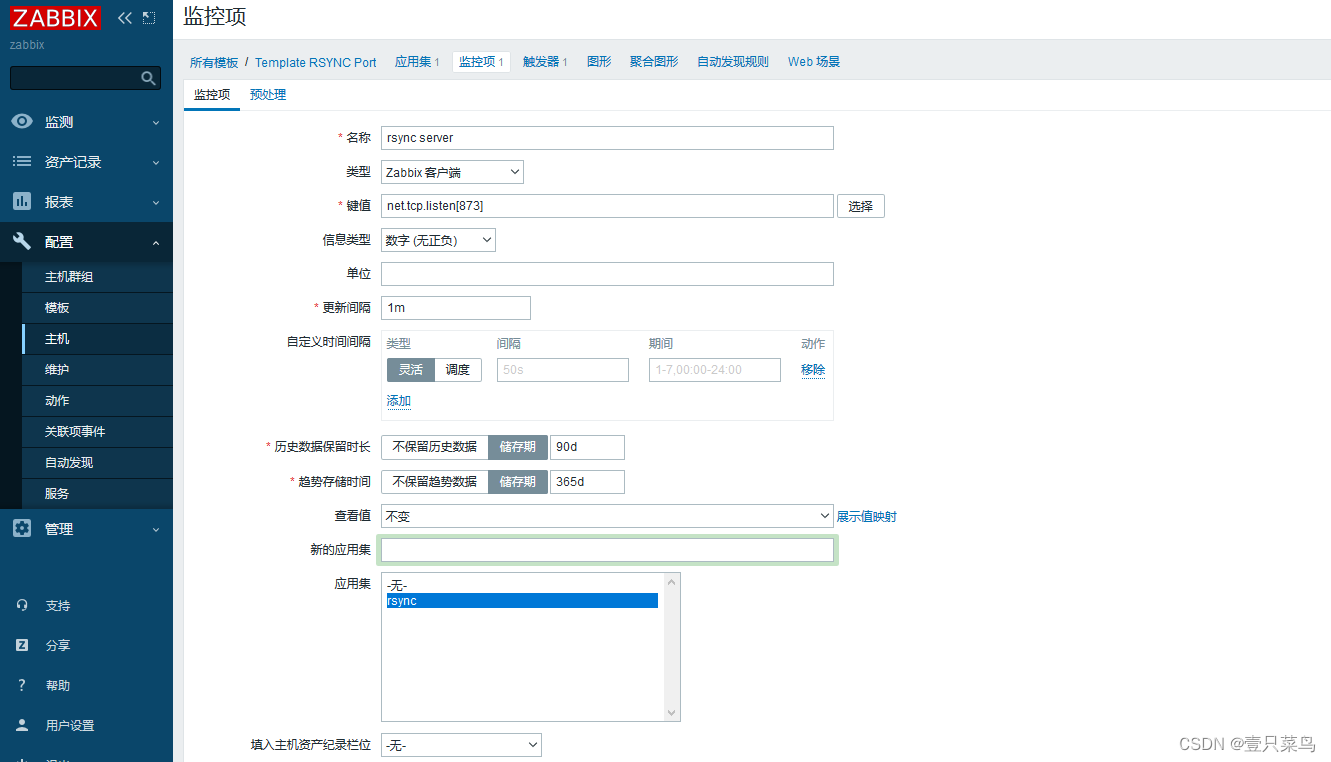Click the 选择 key button

coord(861,206)
